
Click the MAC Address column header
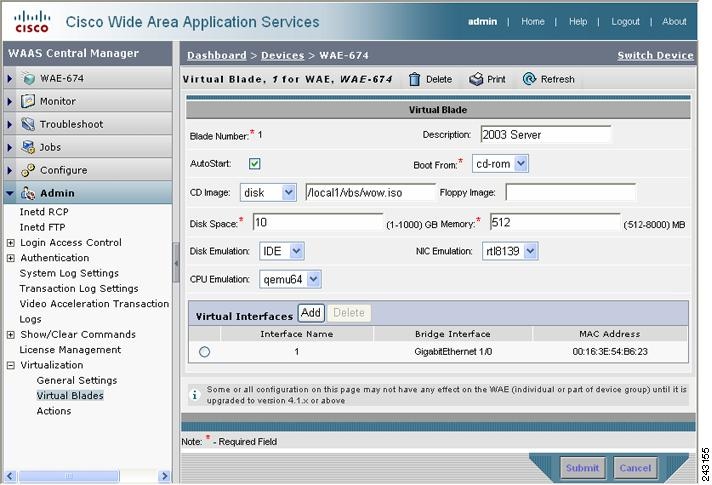click(609, 334)
